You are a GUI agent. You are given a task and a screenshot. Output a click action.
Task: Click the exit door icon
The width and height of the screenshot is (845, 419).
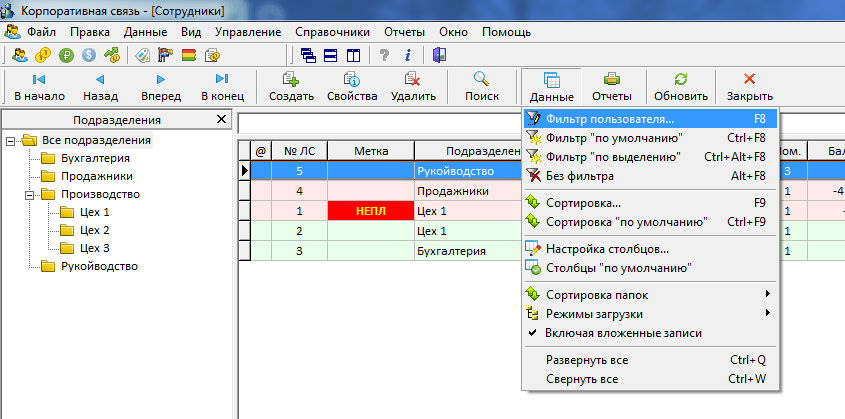point(439,55)
